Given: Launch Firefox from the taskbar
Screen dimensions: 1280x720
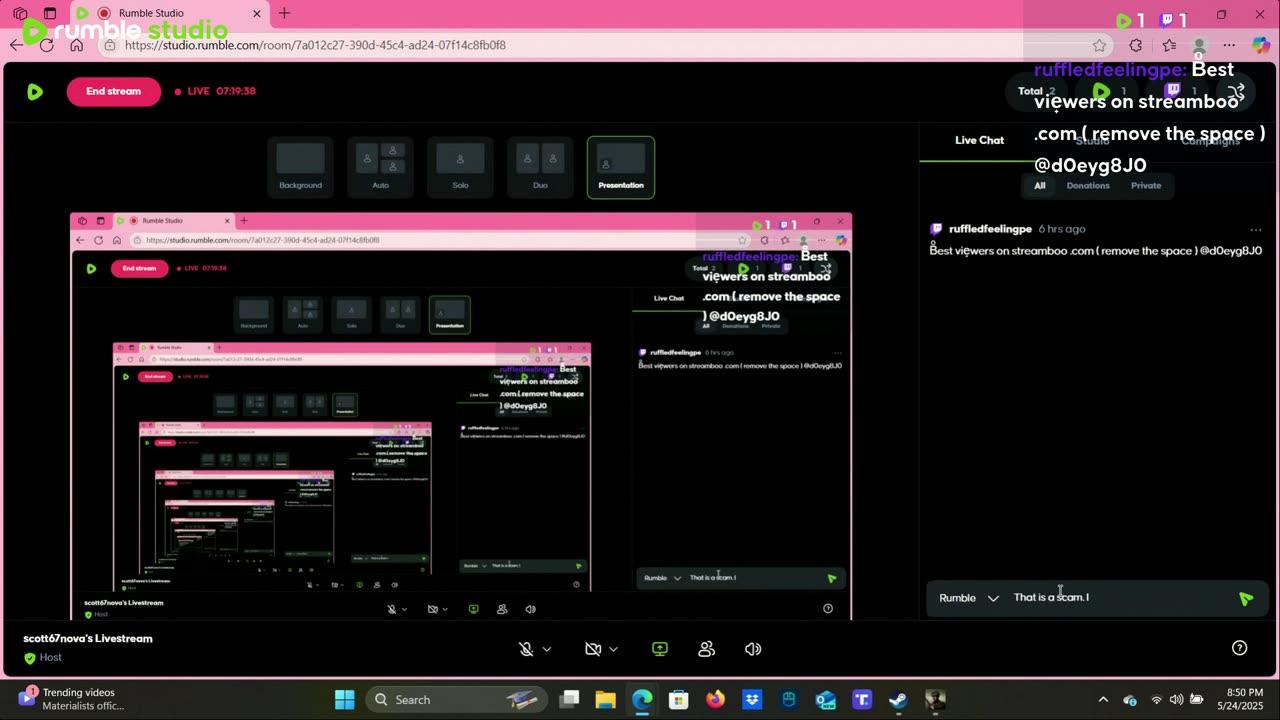Looking at the screenshot, I should 715,699.
